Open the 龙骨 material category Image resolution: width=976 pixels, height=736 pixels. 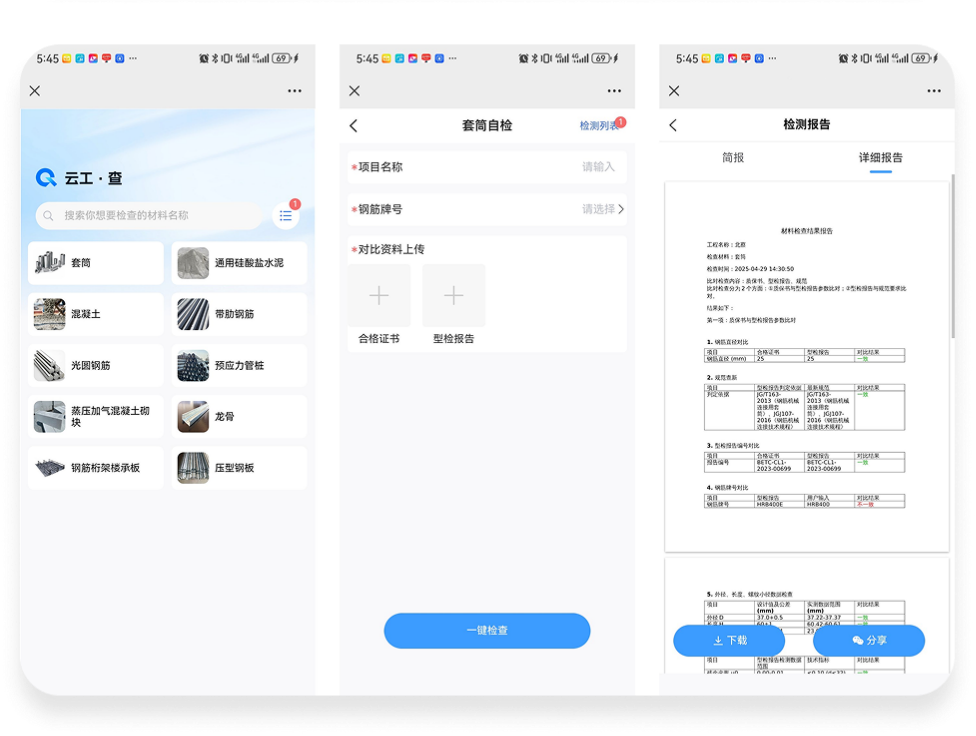pyautogui.click(x=239, y=416)
